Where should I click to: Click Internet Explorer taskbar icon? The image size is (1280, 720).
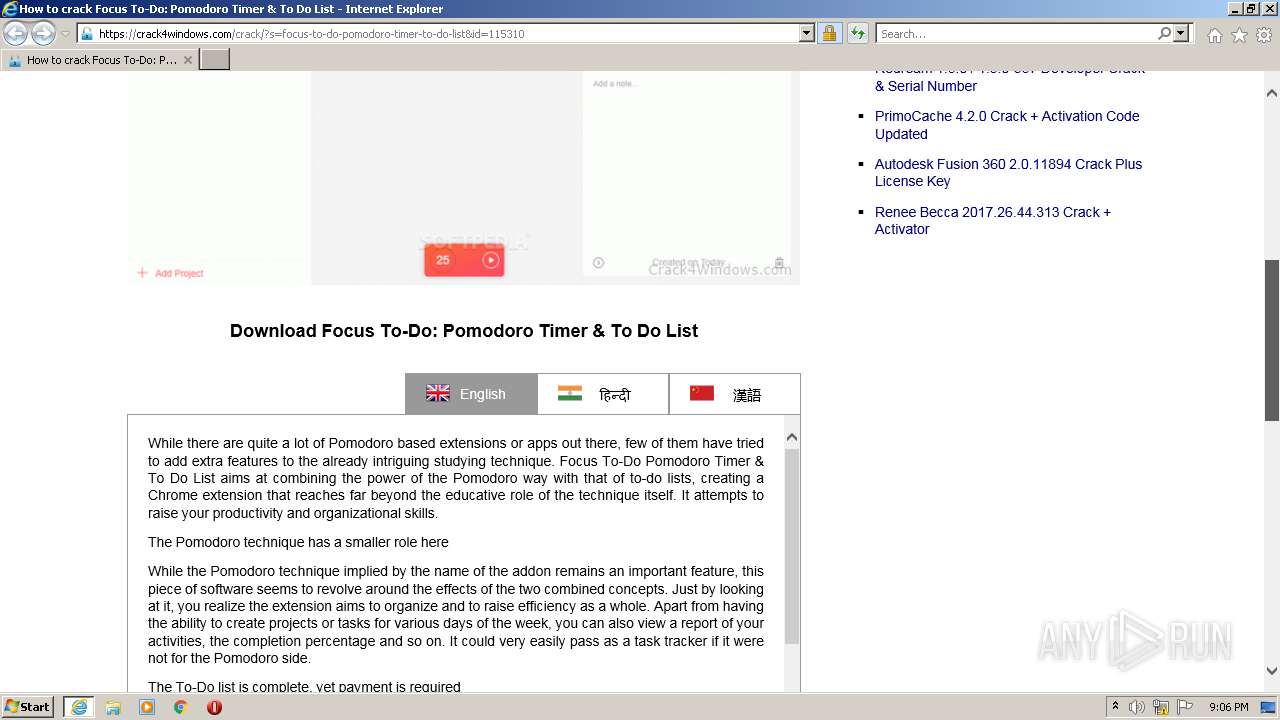point(78,707)
